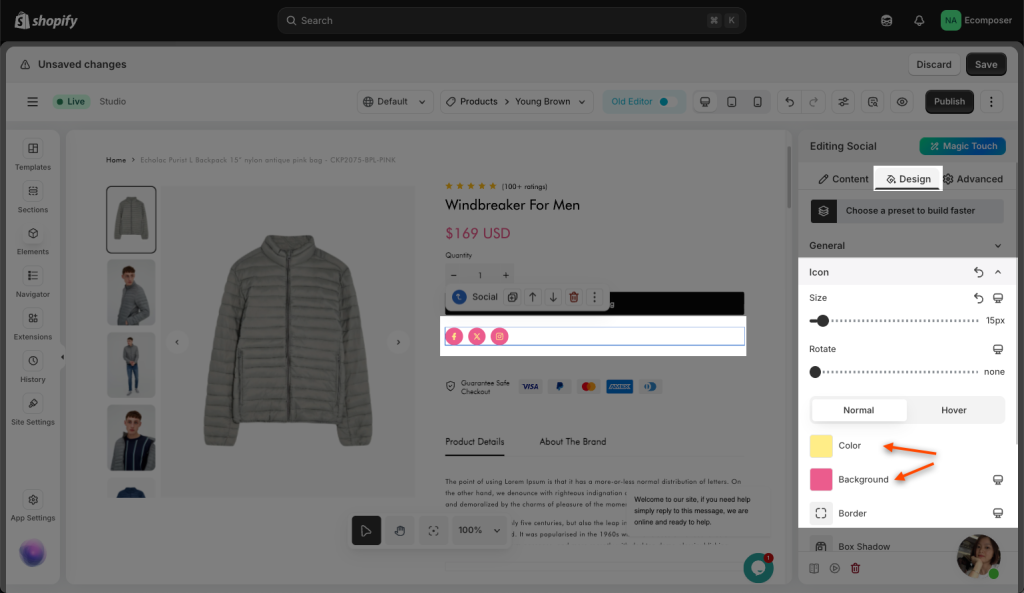The height and width of the screenshot is (593, 1024).
Task: Open the 100% zoom level dropdown
Action: (479, 531)
